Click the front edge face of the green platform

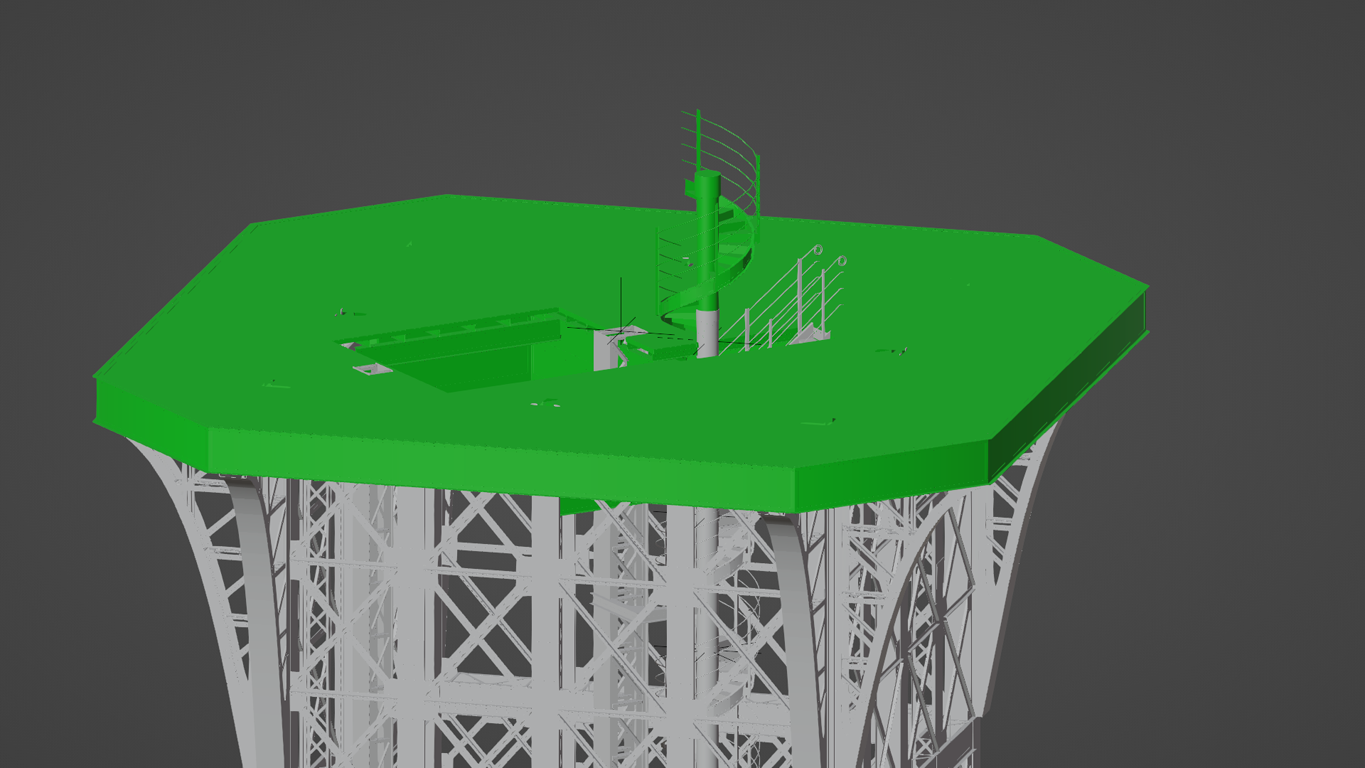pos(500,462)
